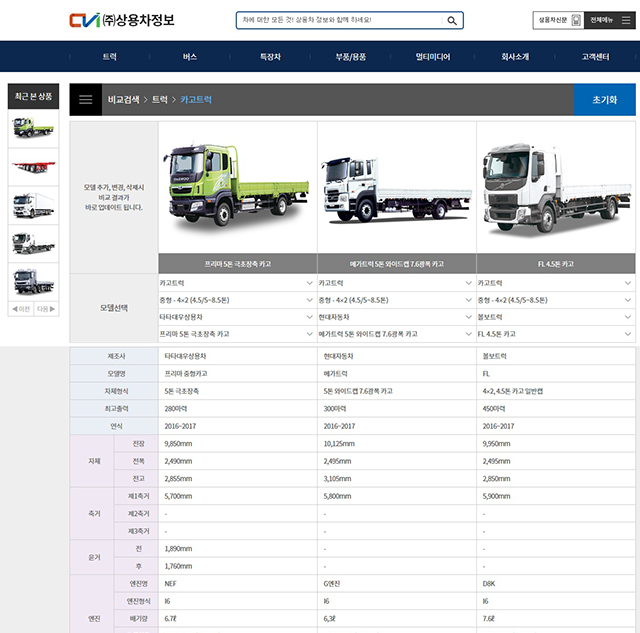640x633 pixels.
Task: Click into the site search input field
Action: (340, 21)
